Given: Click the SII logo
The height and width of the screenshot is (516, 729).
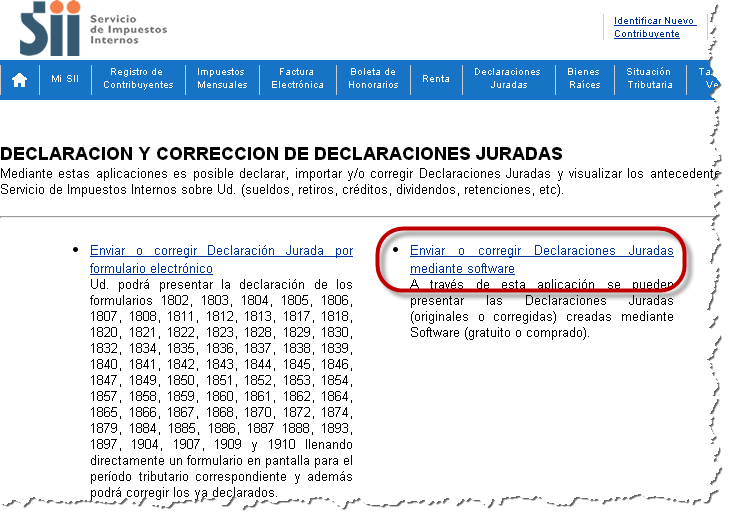Looking at the screenshot, I should pos(50,28).
